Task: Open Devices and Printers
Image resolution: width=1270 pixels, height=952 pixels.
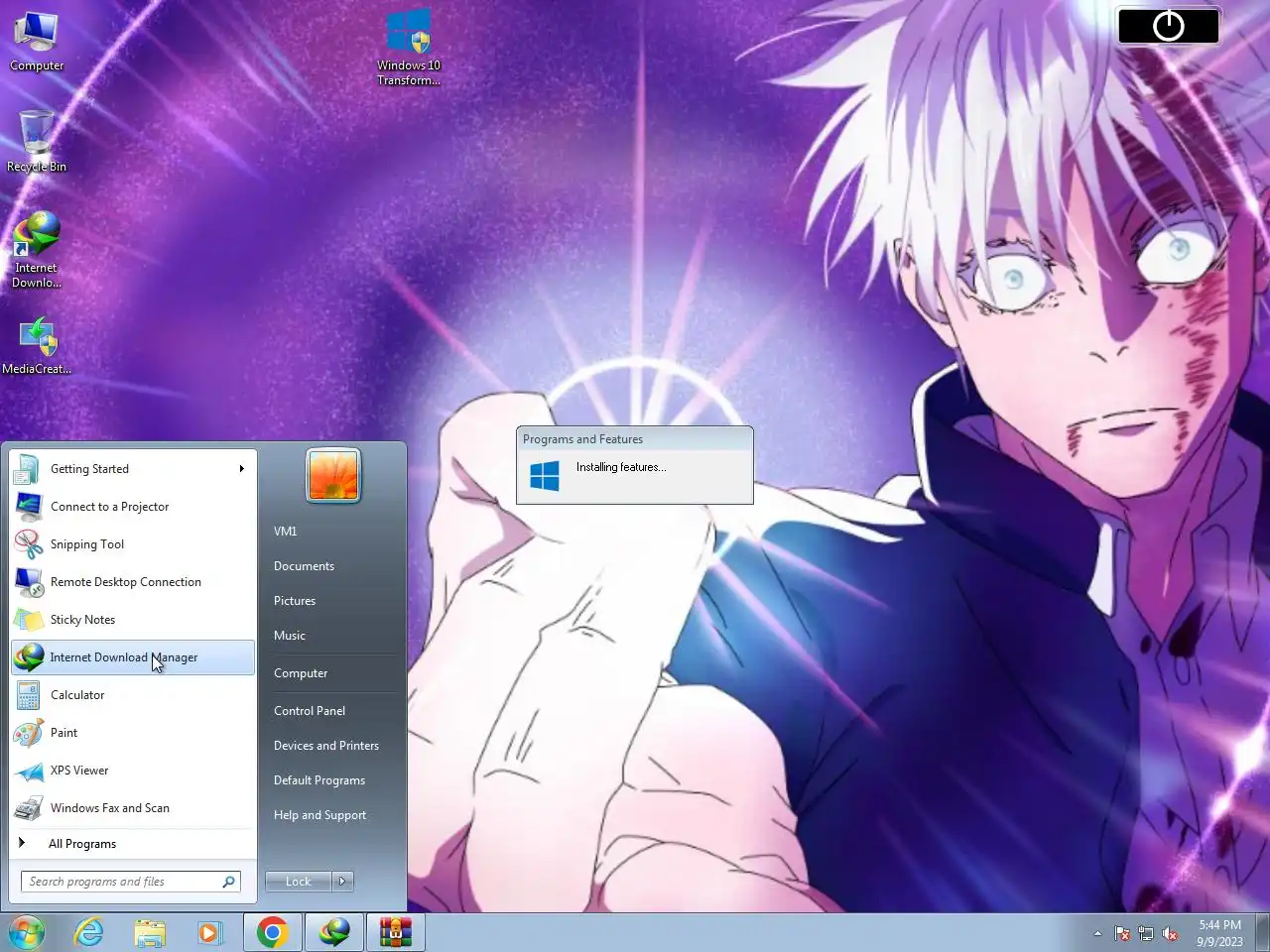Action: [x=332, y=746]
